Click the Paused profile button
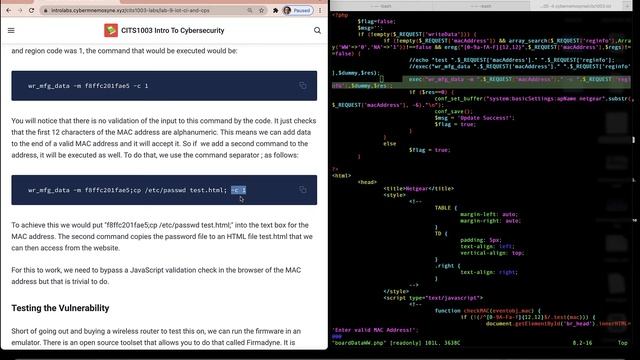This screenshot has height=360, width=640. [298, 10]
